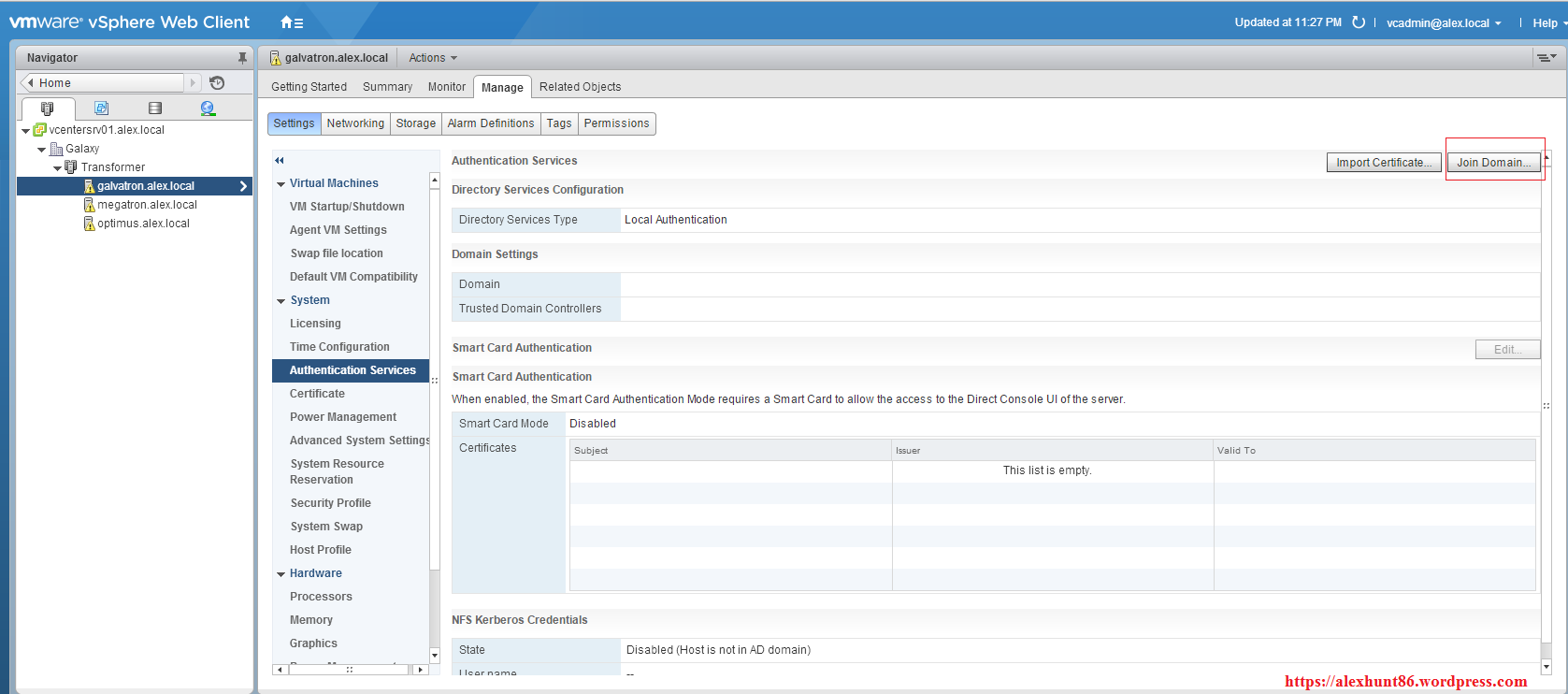This screenshot has width=1568, height=694.
Task: Open VMs and Templates inventory tab icon
Action: click(x=101, y=108)
